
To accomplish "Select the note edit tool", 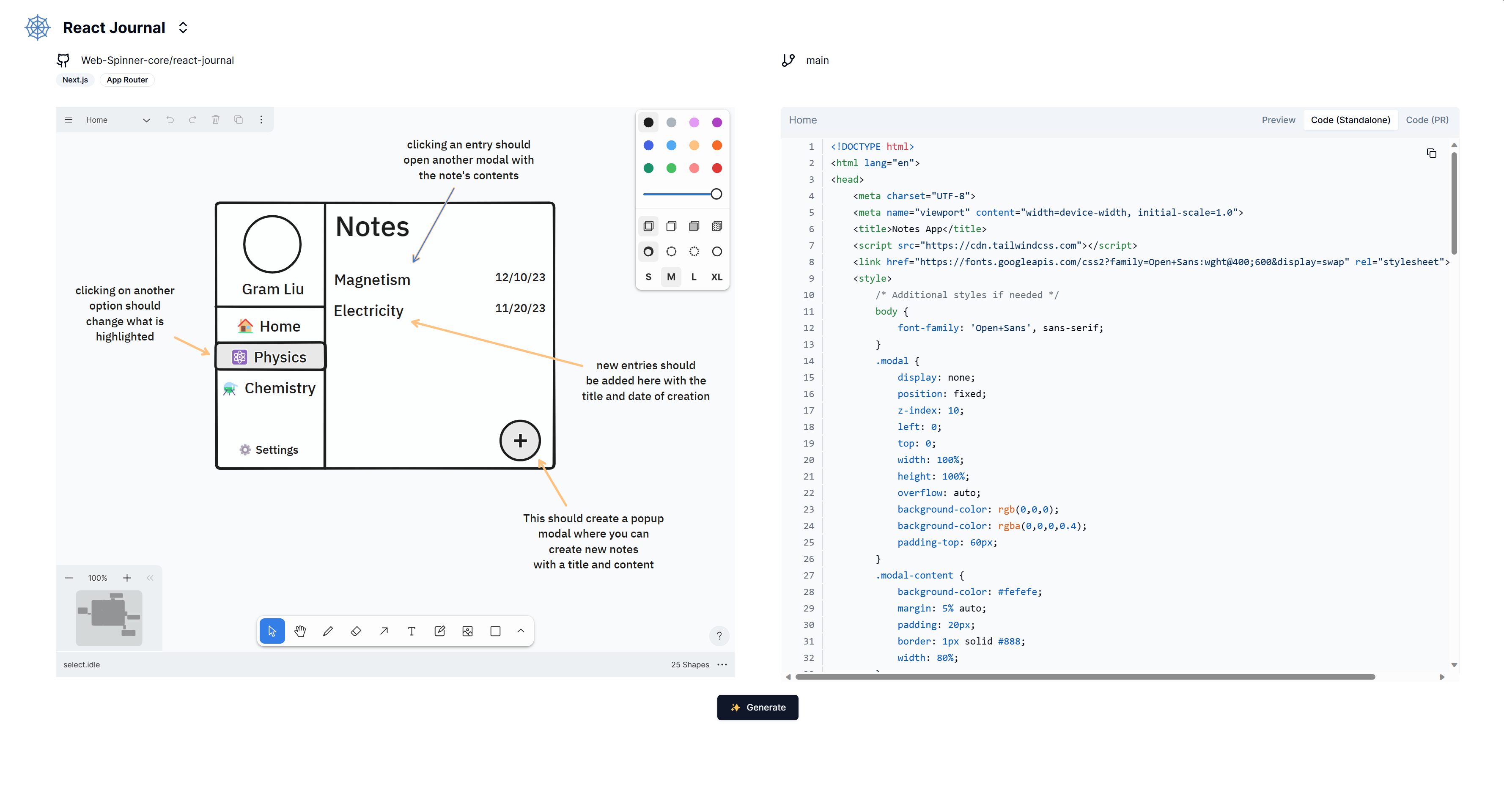I will [439, 631].
